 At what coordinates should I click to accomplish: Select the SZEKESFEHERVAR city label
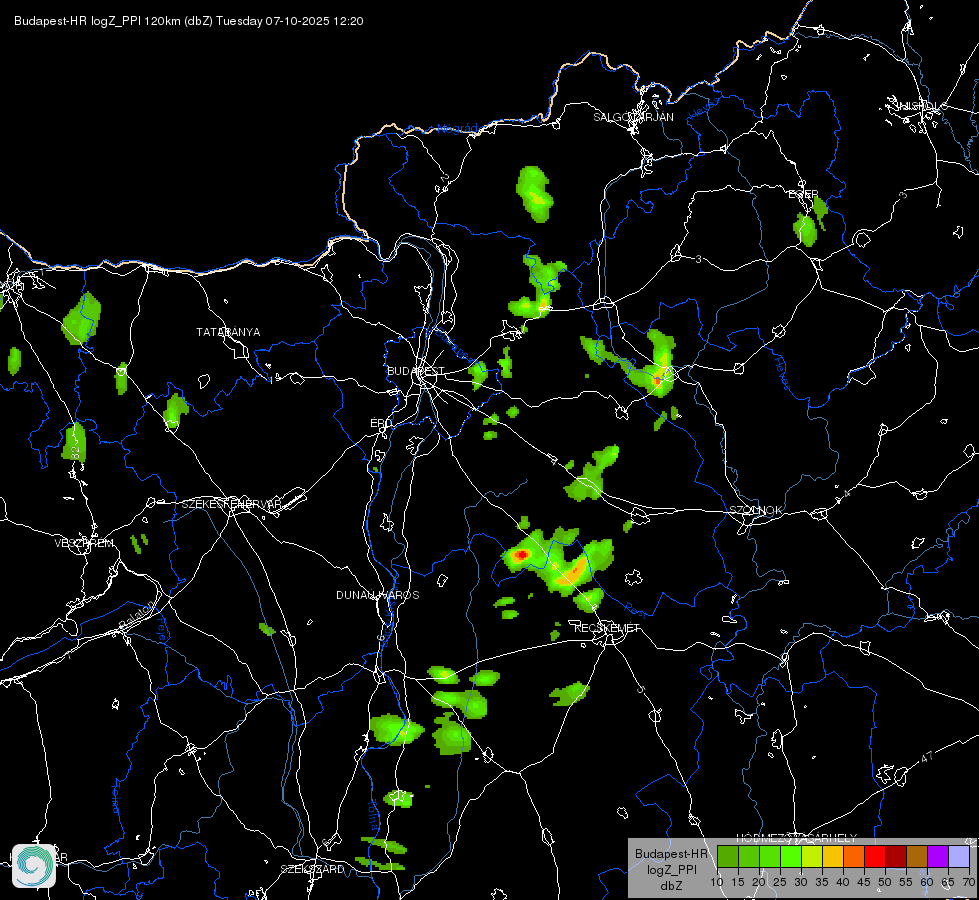[231, 504]
